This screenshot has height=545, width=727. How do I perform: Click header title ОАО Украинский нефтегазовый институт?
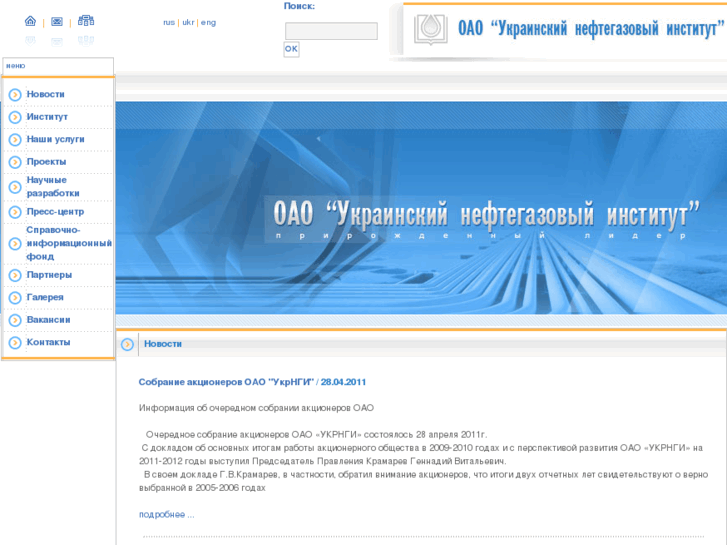(x=591, y=28)
